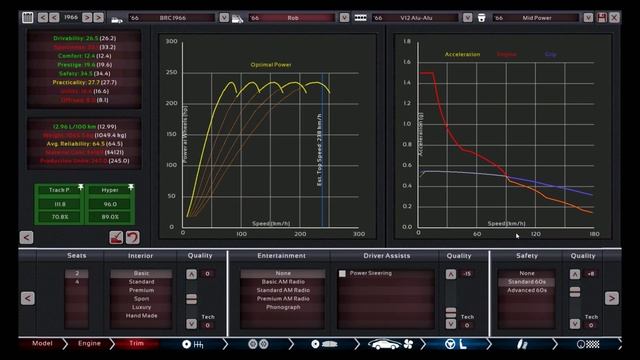Image resolution: width=640 pixels, height=360 pixels.
Task: Choose the Premium interior
Action: click(141, 290)
